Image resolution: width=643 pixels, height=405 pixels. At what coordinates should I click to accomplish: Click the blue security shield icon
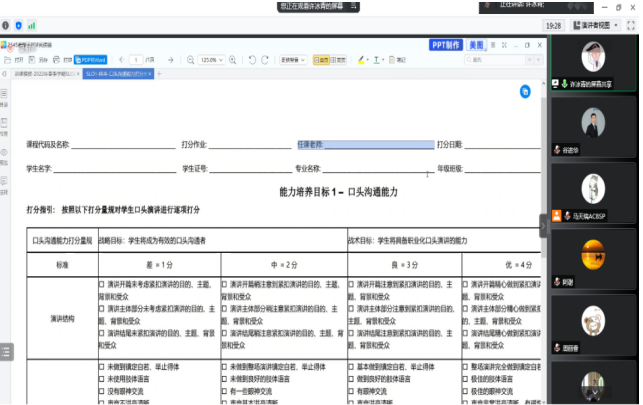pyautogui.click(x=18, y=25)
